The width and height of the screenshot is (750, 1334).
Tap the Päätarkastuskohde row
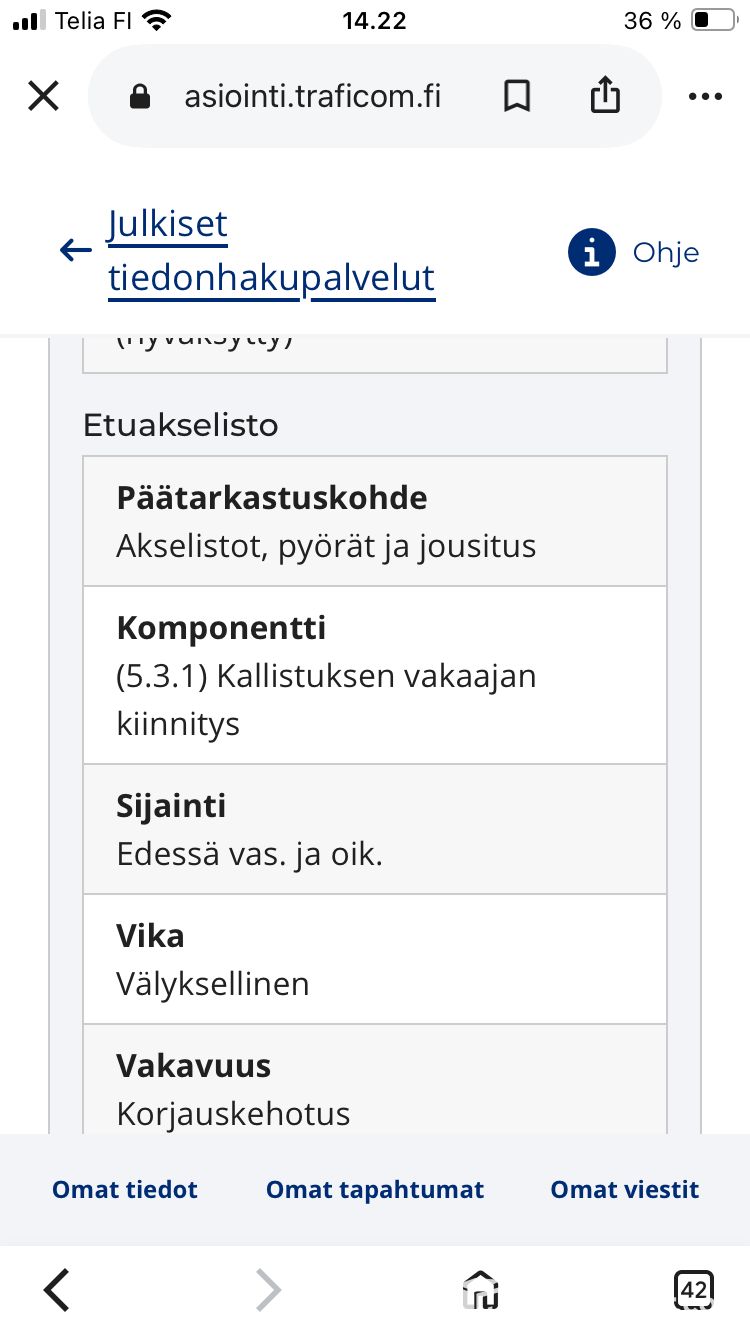pyautogui.click(x=375, y=521)
